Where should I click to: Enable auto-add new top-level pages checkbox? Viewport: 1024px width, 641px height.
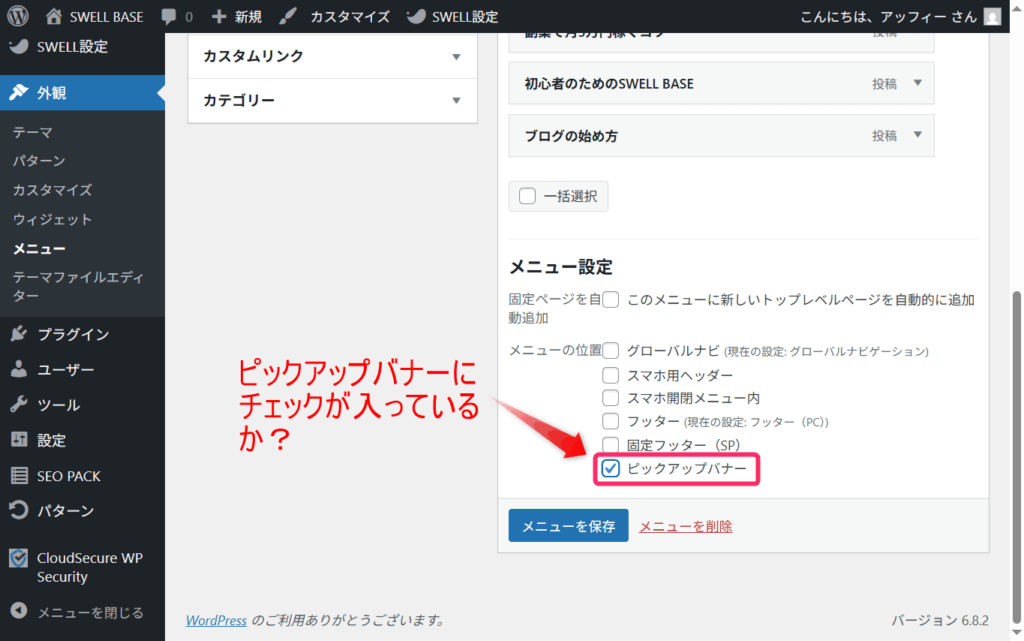click(611, 300)
